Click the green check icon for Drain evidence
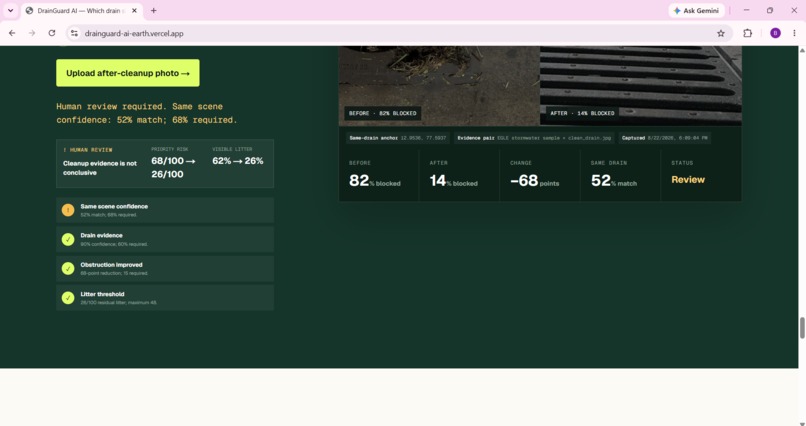 (x=68, y=239)
